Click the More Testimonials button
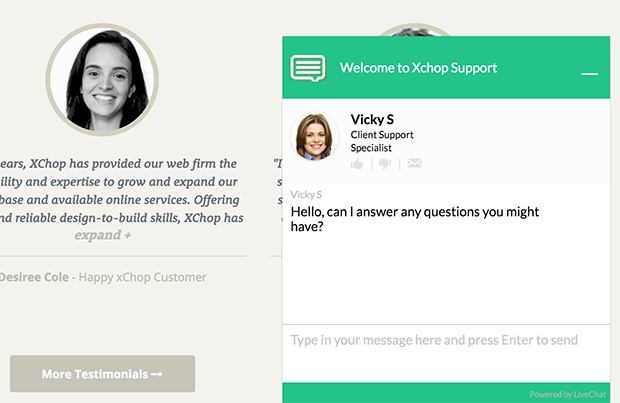The image size is (620, 403). tap(102, 374)
